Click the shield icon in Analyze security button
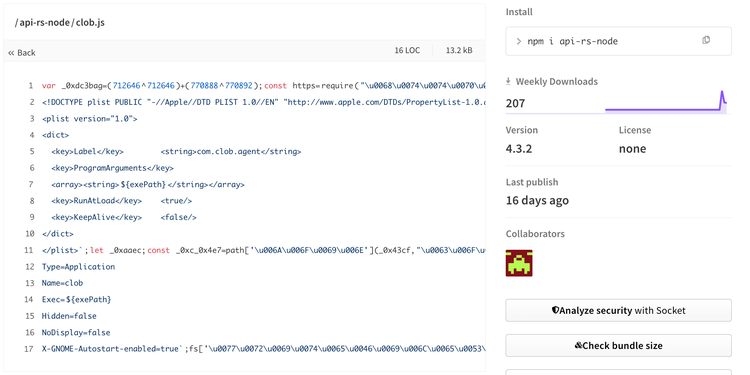This screenshot has height=375, width=750. (555, 310)
